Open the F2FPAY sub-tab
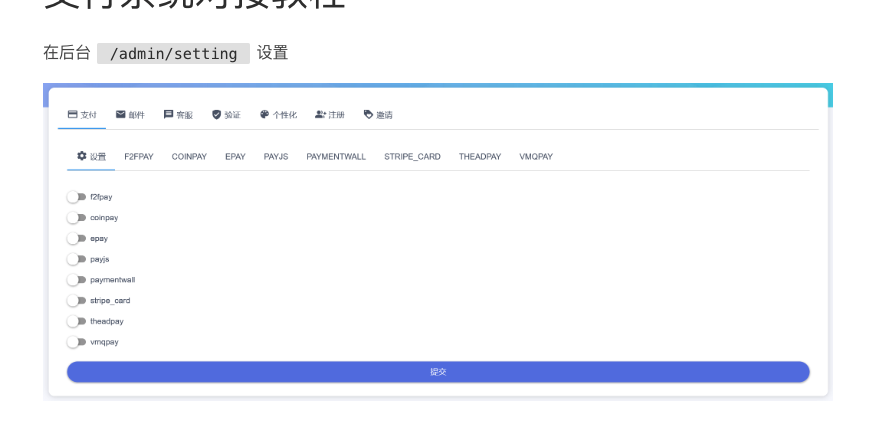Screen dimensions: 881x444 click(x=139, y=157)
